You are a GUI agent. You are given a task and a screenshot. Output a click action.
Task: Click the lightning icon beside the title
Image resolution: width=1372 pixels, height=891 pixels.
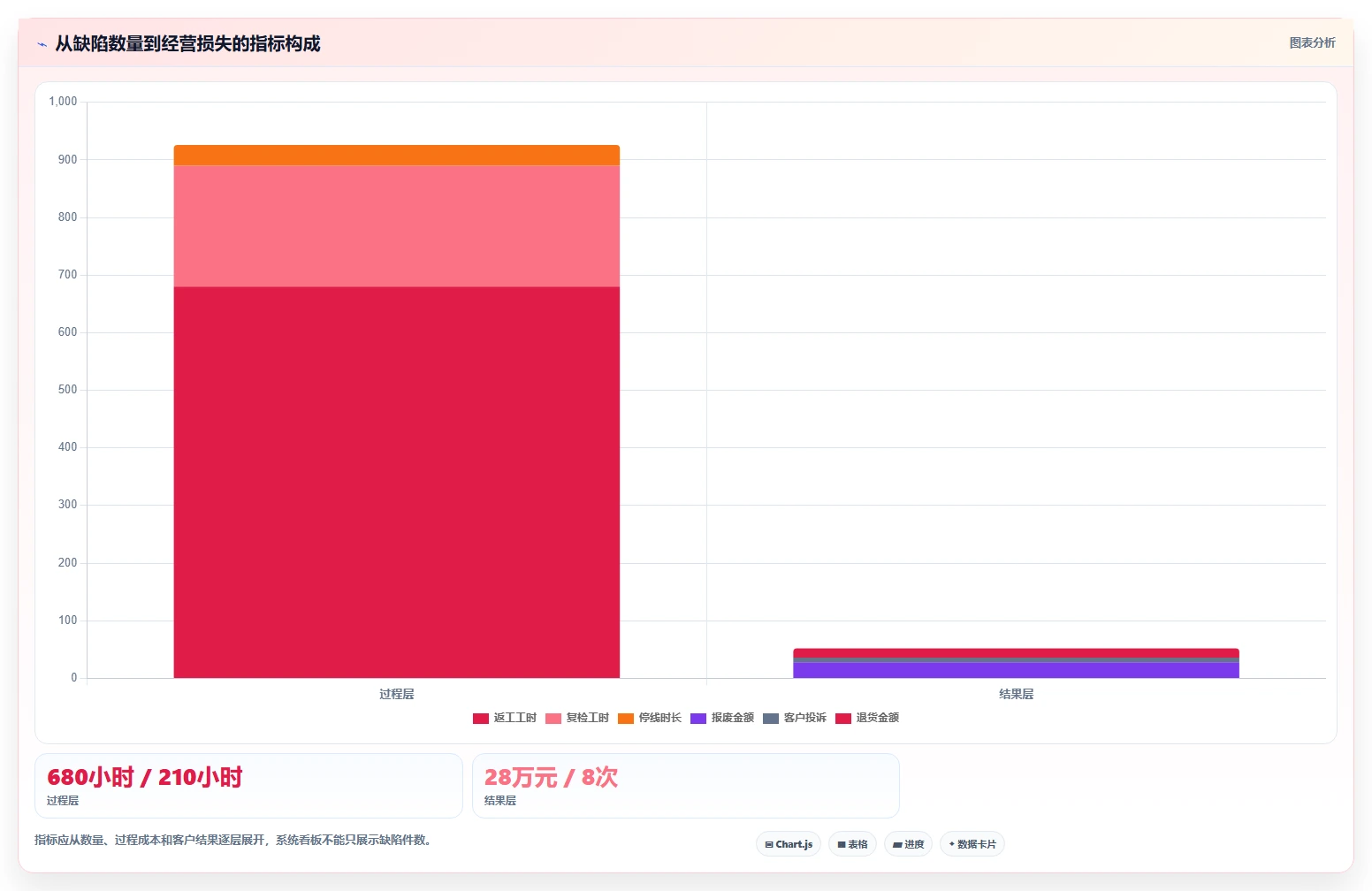click(x=42, y=44)
